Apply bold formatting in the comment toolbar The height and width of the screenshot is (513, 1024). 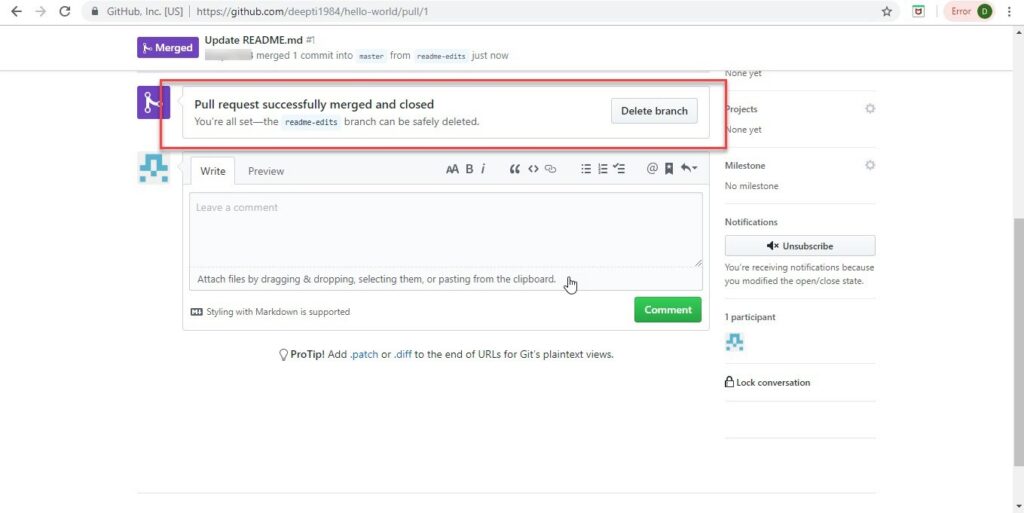pyautogui.click(x=469, y=169)
